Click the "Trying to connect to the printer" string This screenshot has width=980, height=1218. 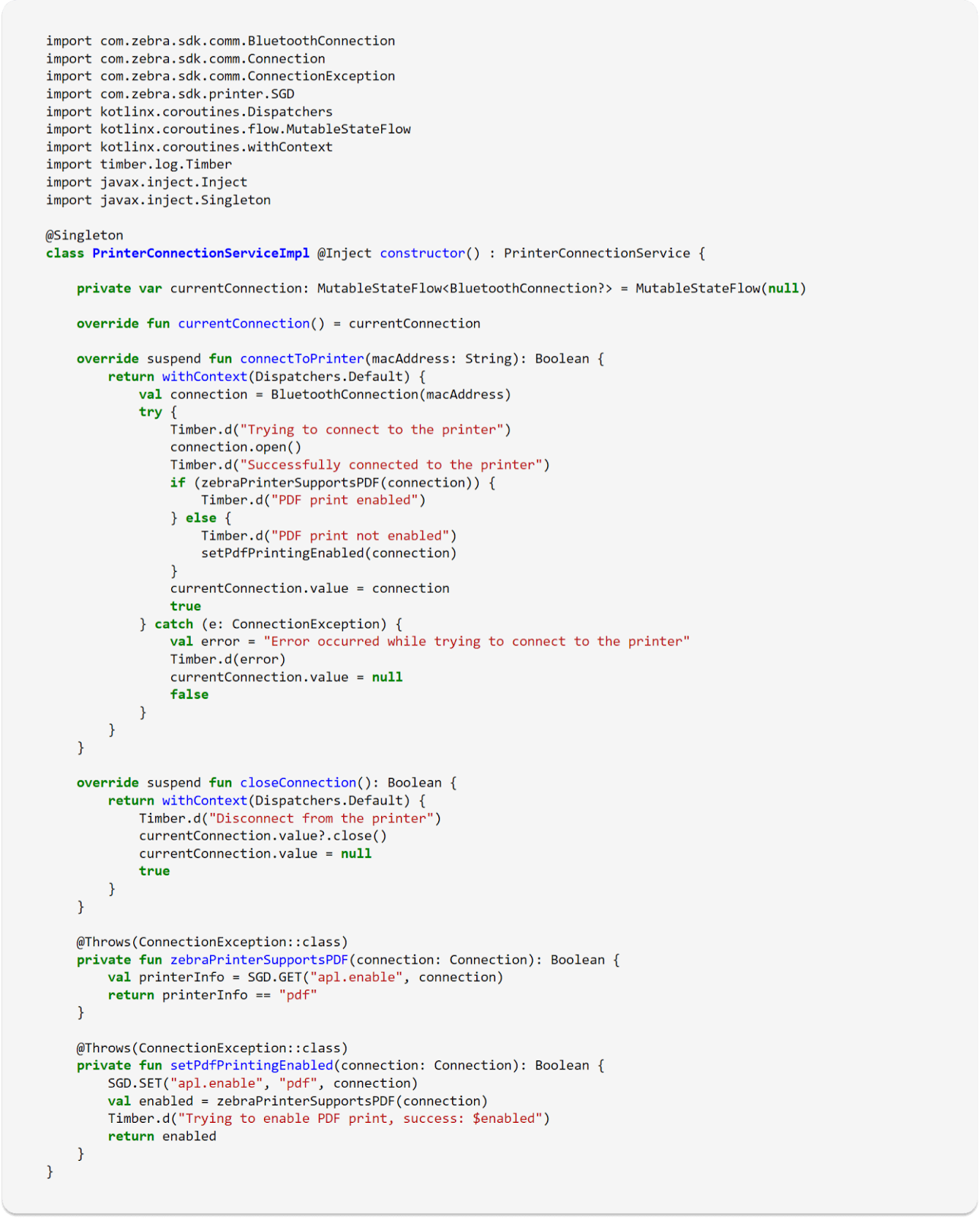tap(372, 429)
